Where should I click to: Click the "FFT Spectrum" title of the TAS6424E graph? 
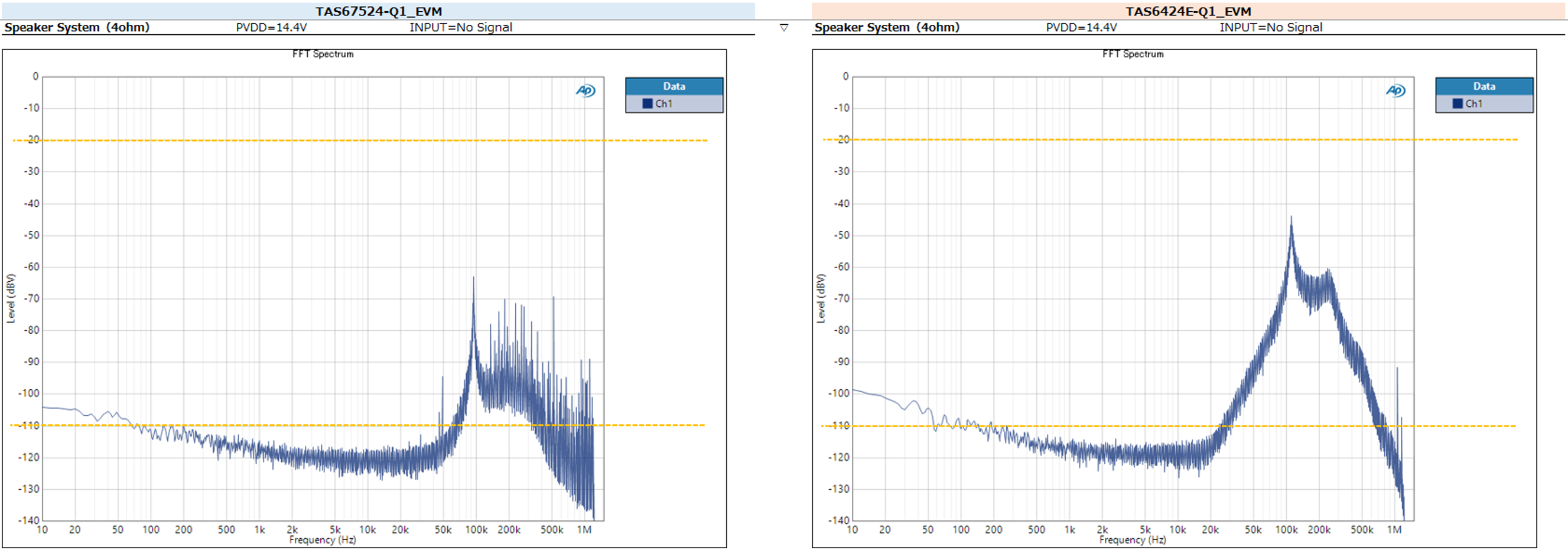coord(1133,54)
